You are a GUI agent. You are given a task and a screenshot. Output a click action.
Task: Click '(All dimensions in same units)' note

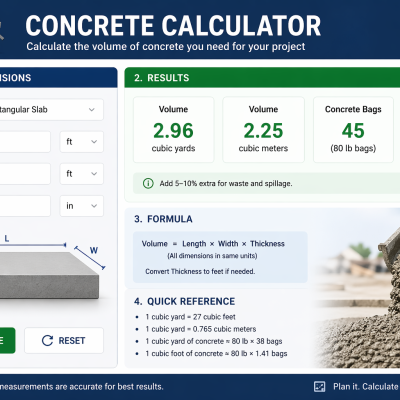point(212,256)
